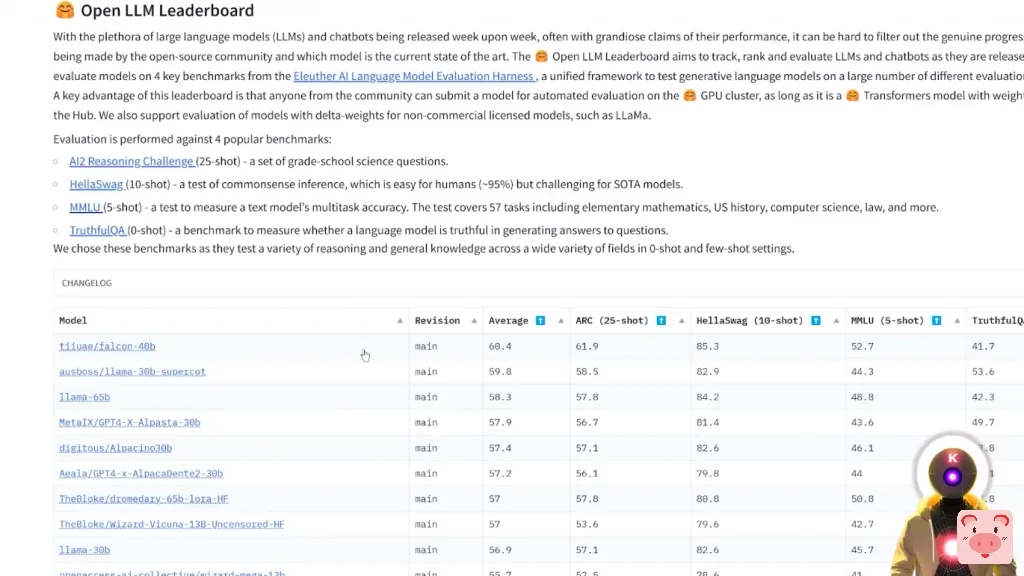Image resolution: width=1024 pixels, height=576 pixels.
Task: Click the pink pig icon in corner
Action: point(984,536)
